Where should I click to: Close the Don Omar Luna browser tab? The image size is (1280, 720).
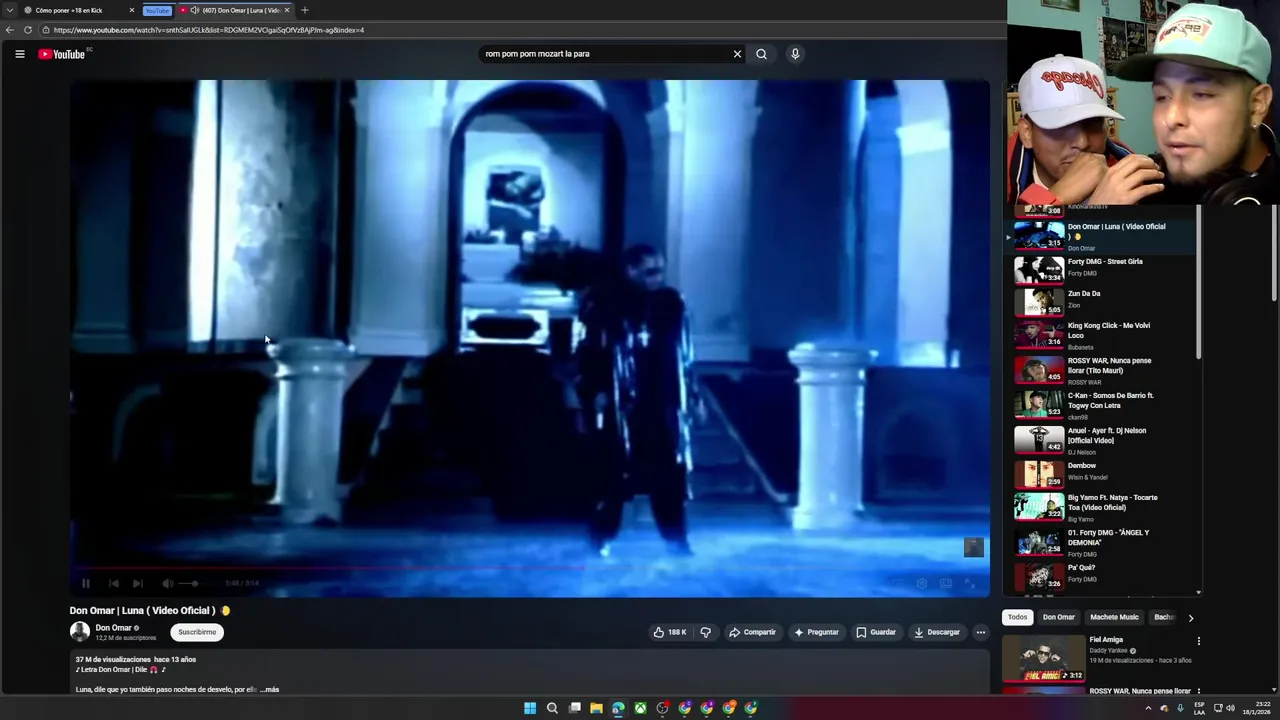(x=287, y=10)
